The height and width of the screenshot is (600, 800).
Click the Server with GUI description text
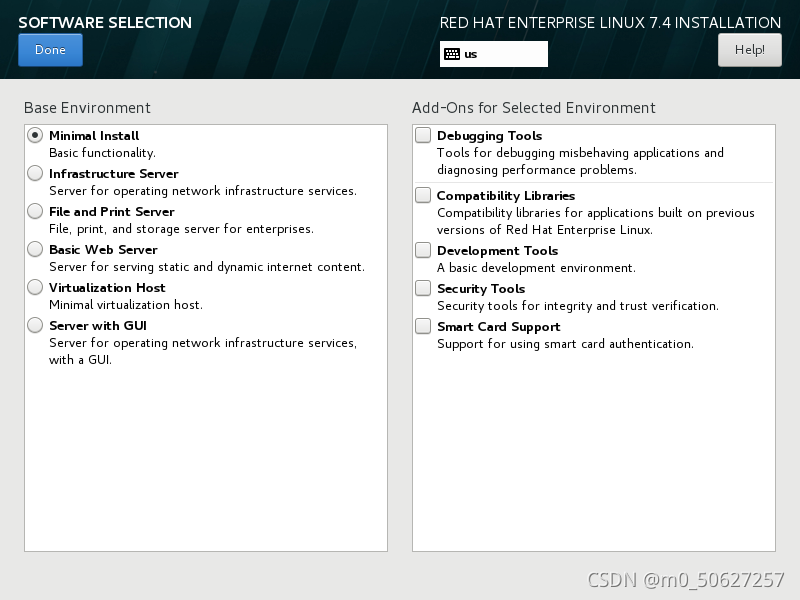click(x=203, y=351)
